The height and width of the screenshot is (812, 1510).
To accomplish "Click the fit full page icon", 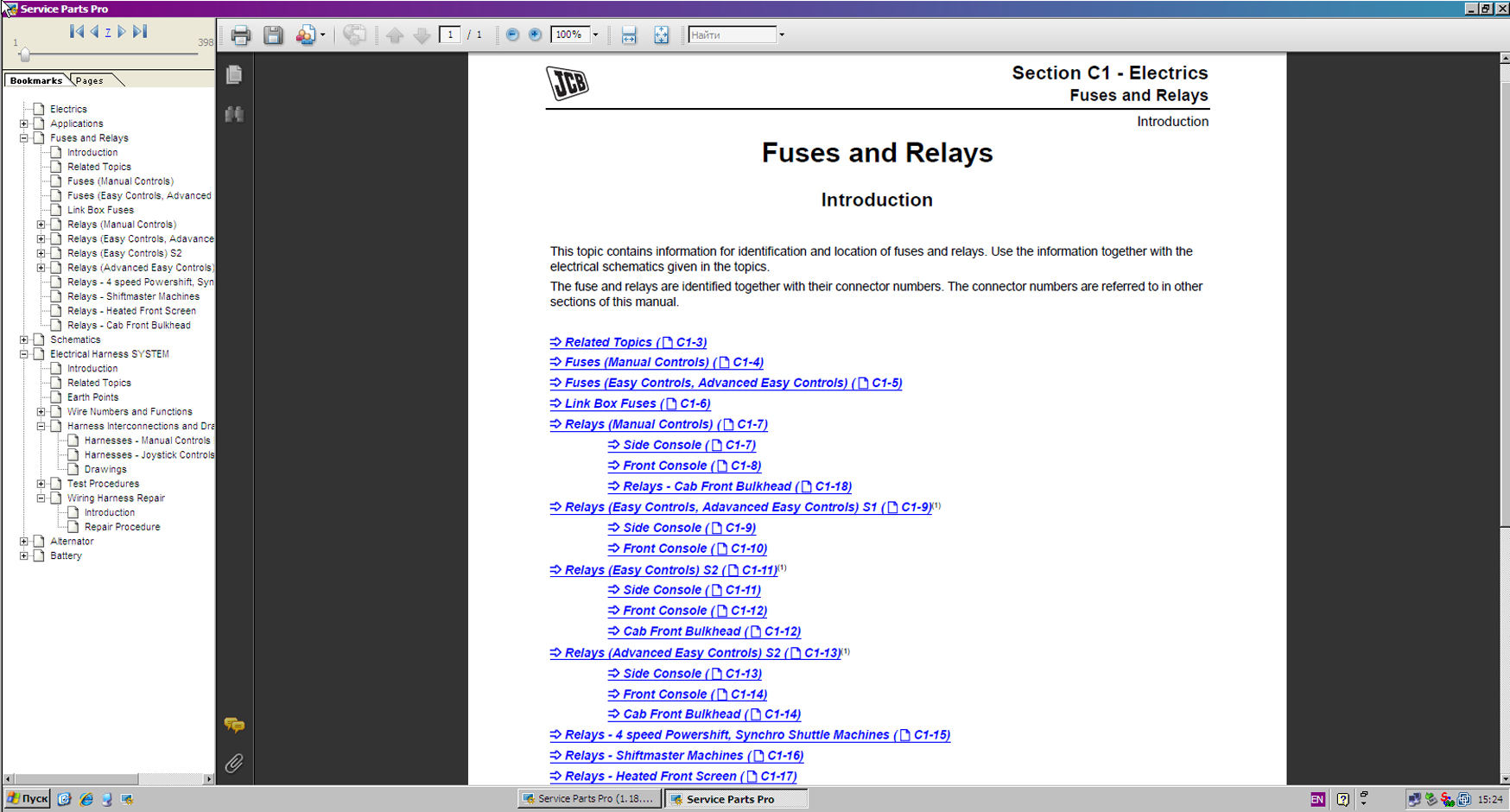I will point(661,35).
